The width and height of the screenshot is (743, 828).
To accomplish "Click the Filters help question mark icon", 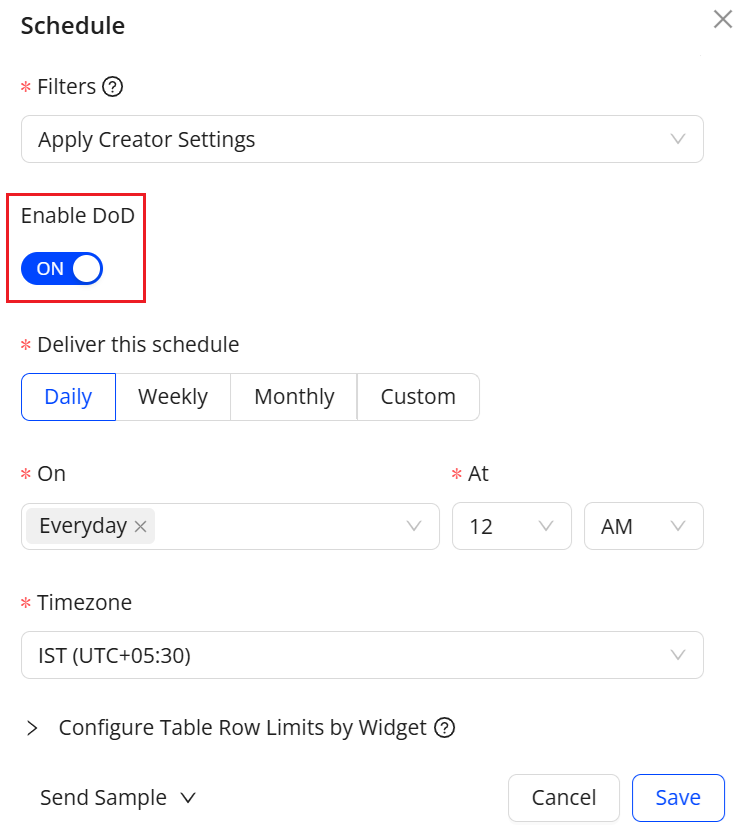I will pos(113,87).
